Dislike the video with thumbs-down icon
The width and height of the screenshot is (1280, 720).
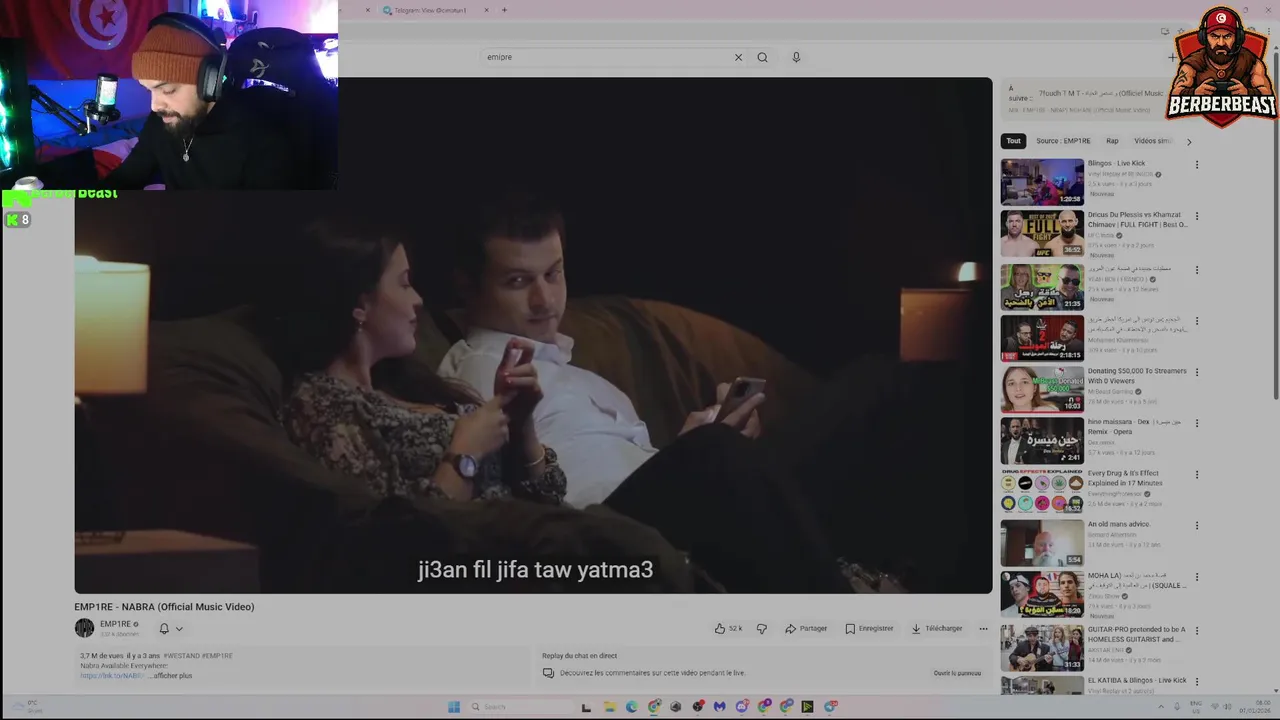tap(761, 628)
